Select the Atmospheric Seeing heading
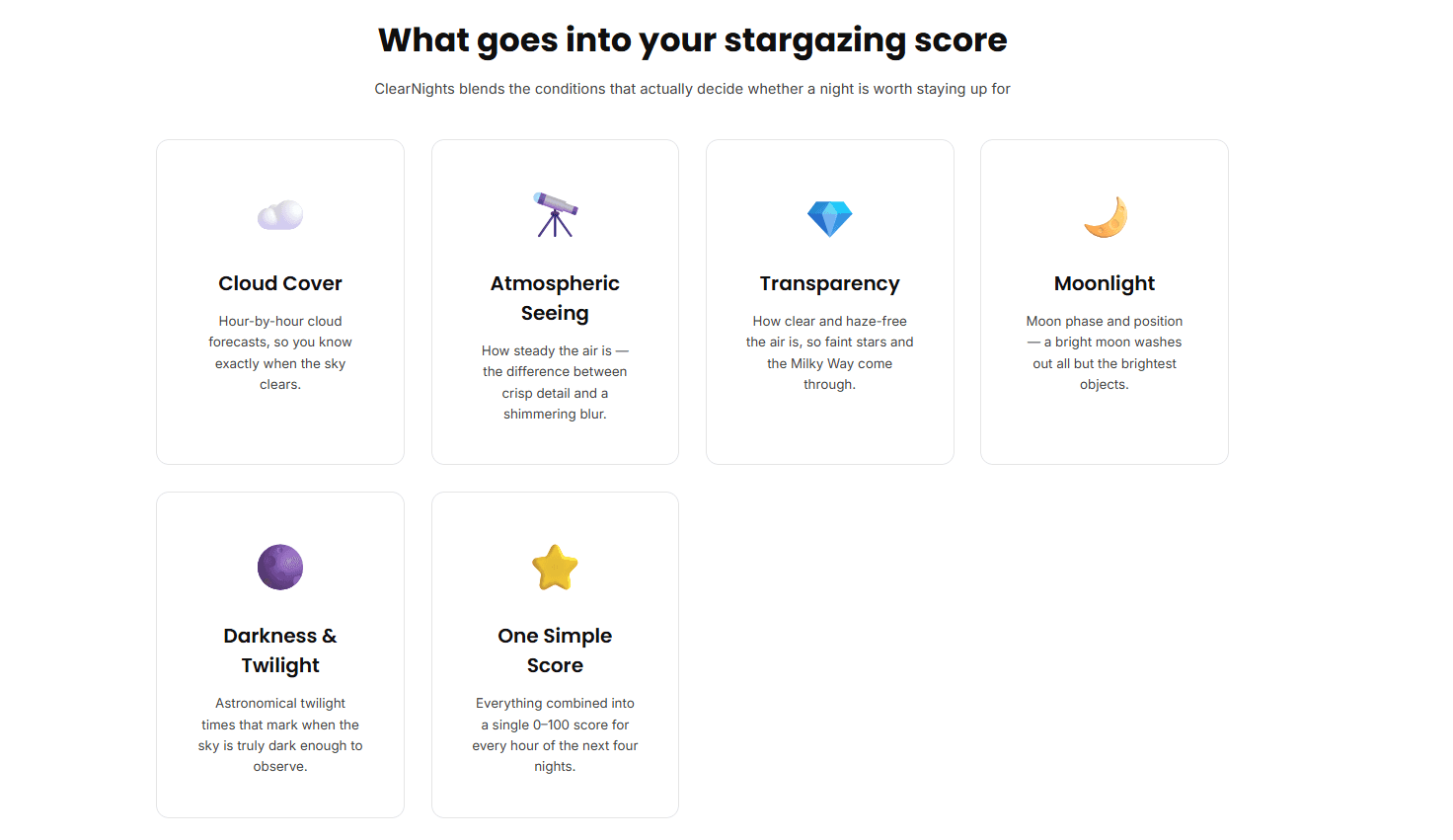Image resolution: width=1453 pixels, height=840 pixels. (x=555, y=298)
